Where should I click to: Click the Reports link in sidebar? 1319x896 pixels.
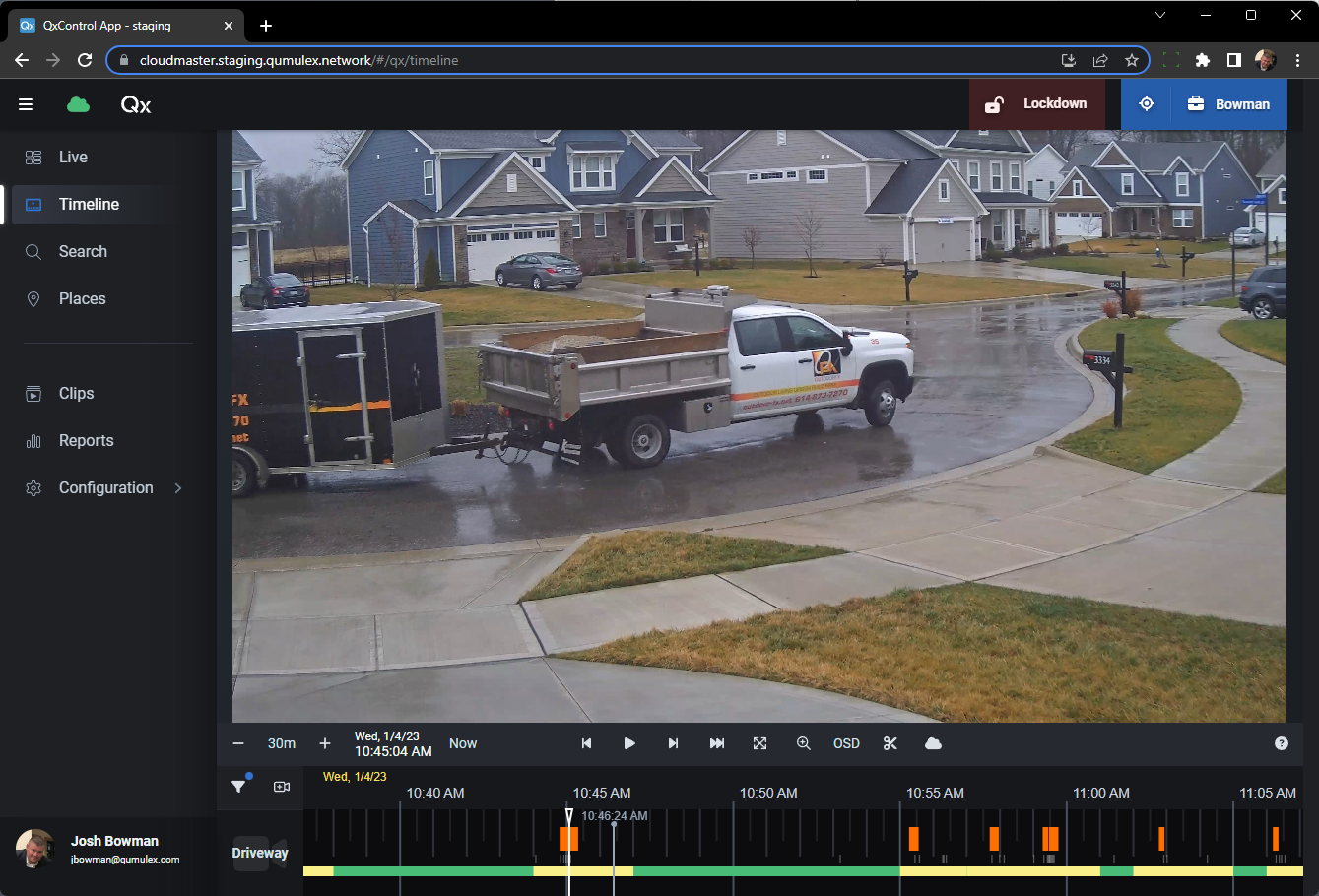click(x=86, y=440)
